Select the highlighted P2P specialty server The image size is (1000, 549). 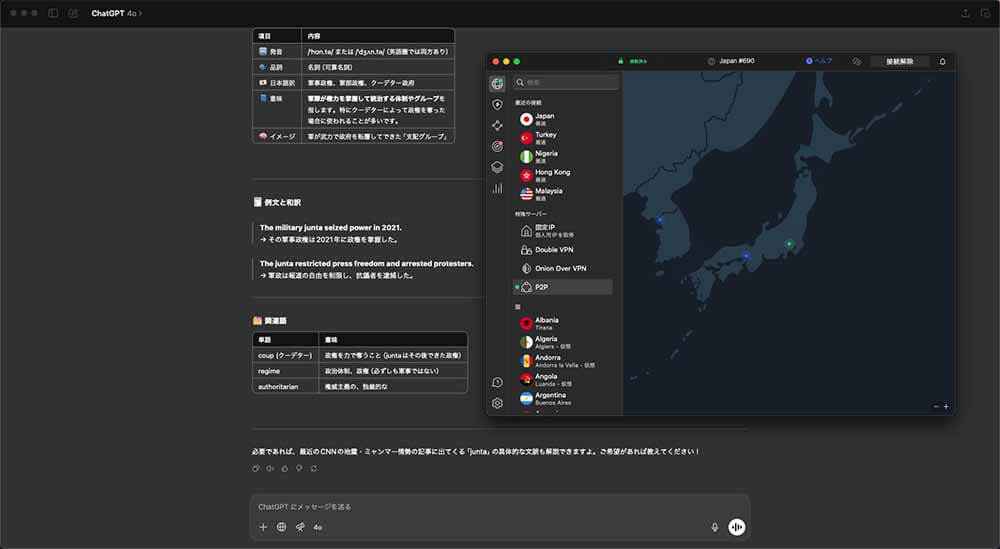click(563, 287)
